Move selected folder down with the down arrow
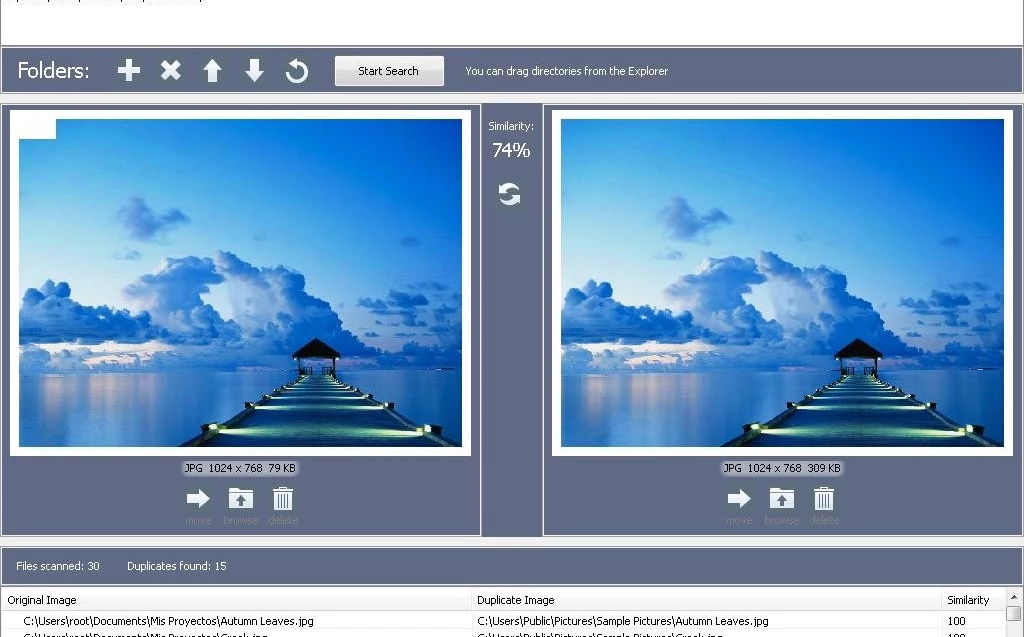The image size is (1024, 637). [x=254, y=71]
